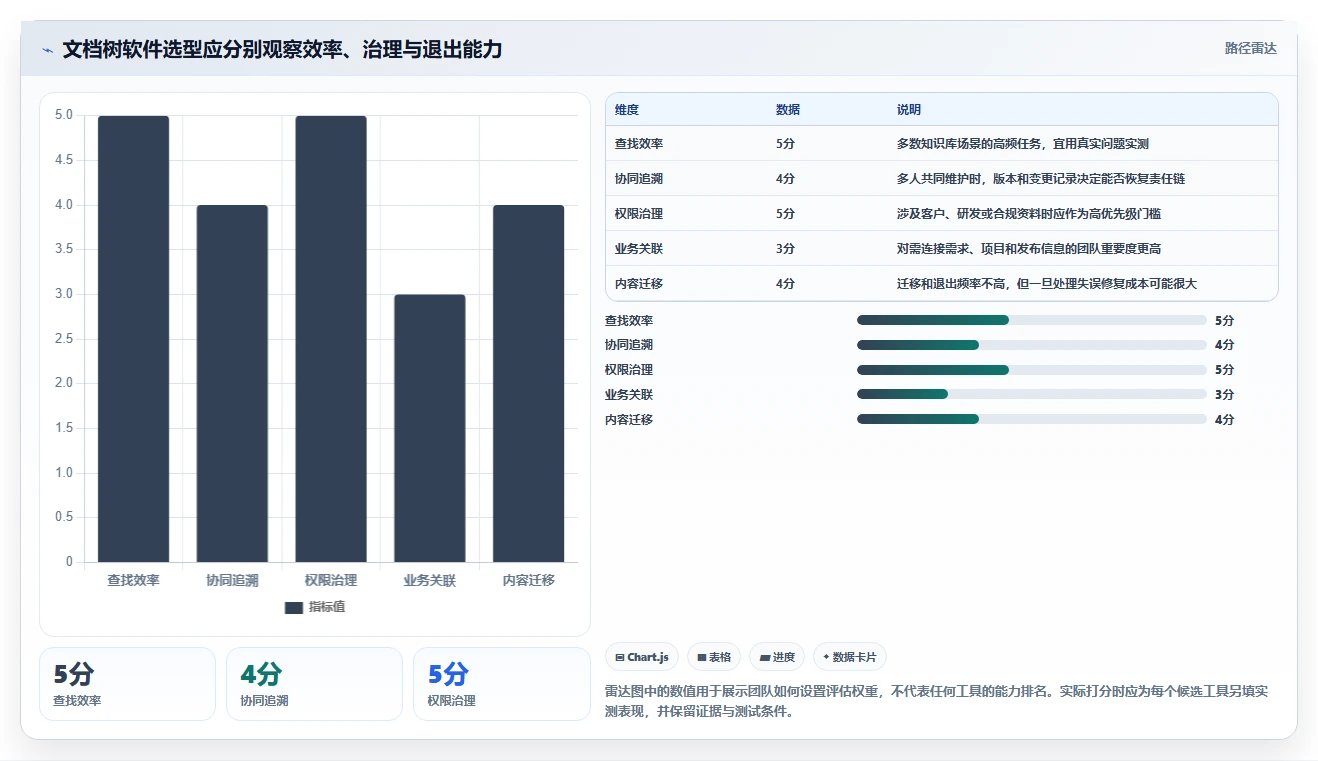
Task: Click the 查找效率 progress bar
Action: coord(1032,320)
